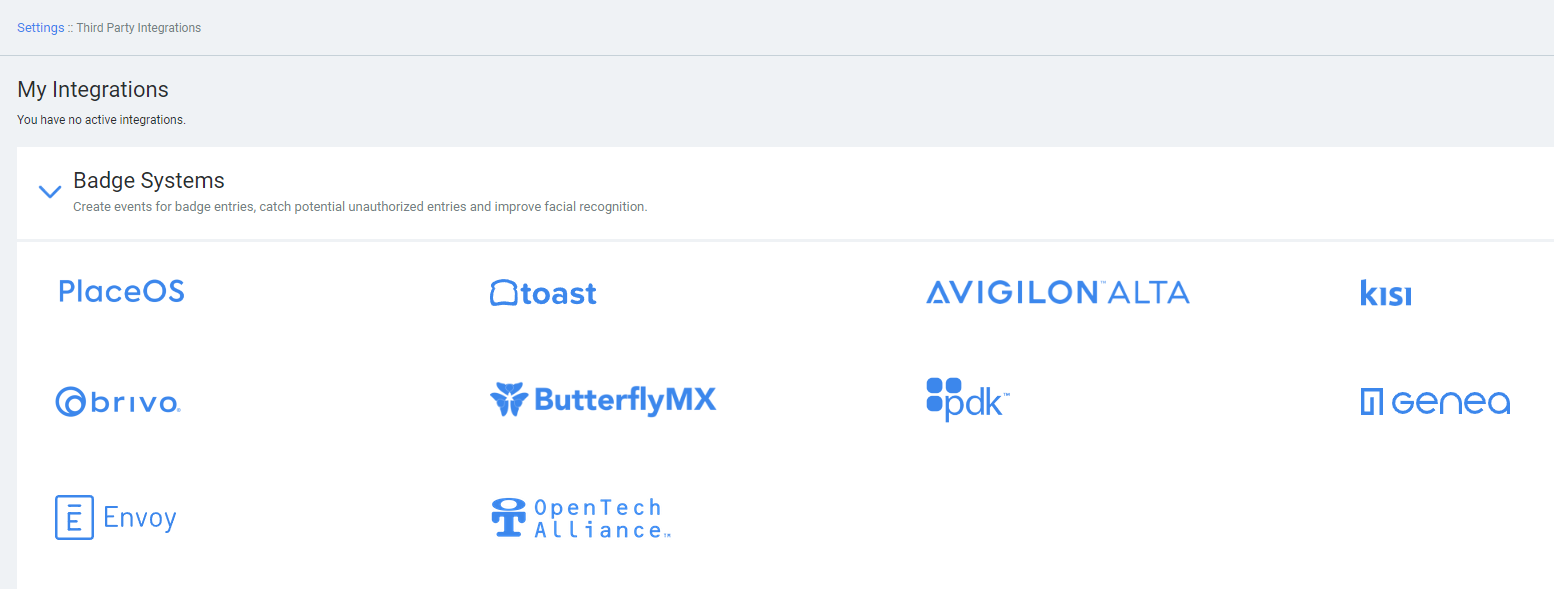Select the ButterflyMX integration

tap(603, 400)
